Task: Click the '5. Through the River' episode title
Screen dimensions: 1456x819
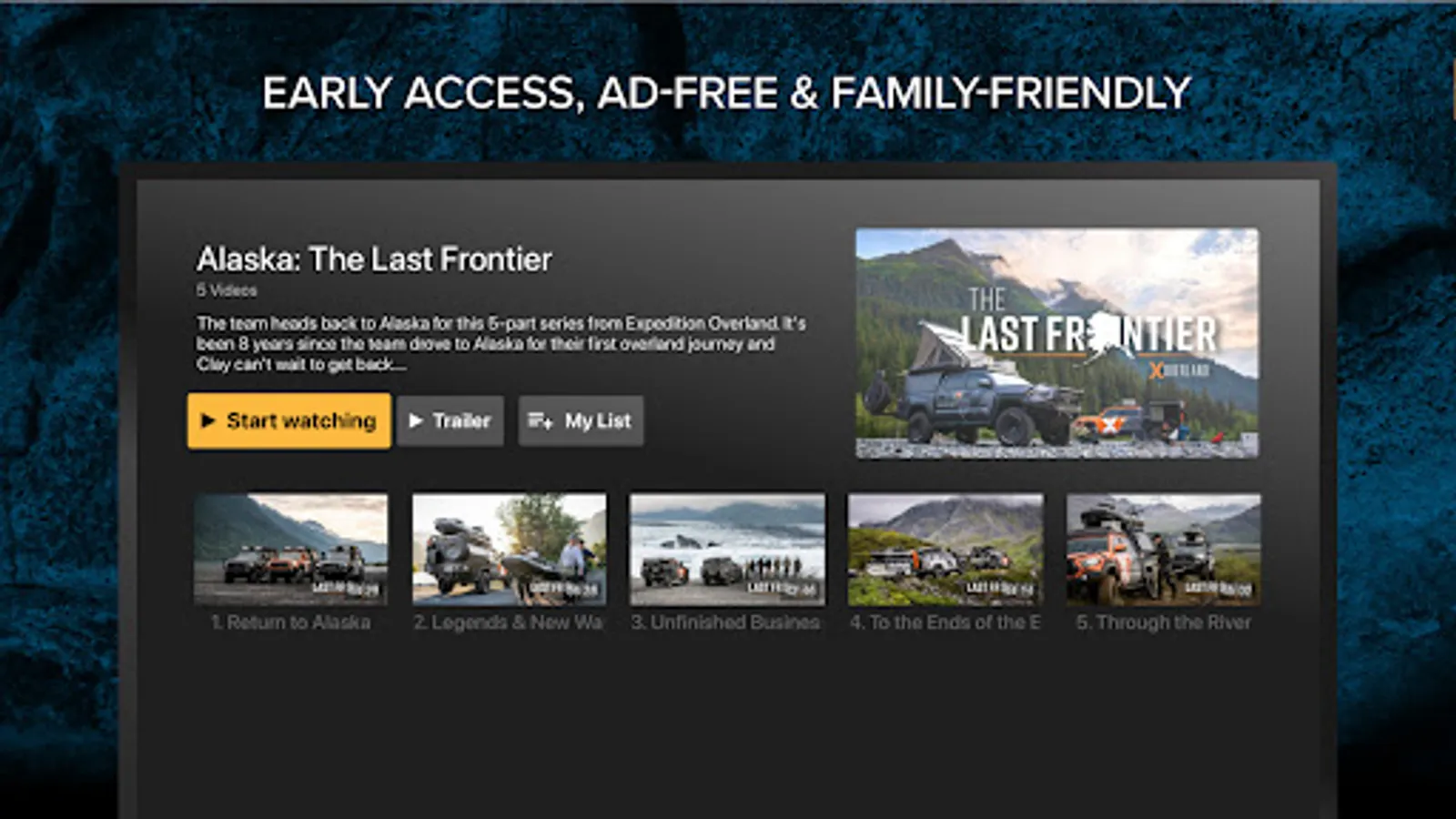Action: pyautogui.click(x=1164, y=622)
